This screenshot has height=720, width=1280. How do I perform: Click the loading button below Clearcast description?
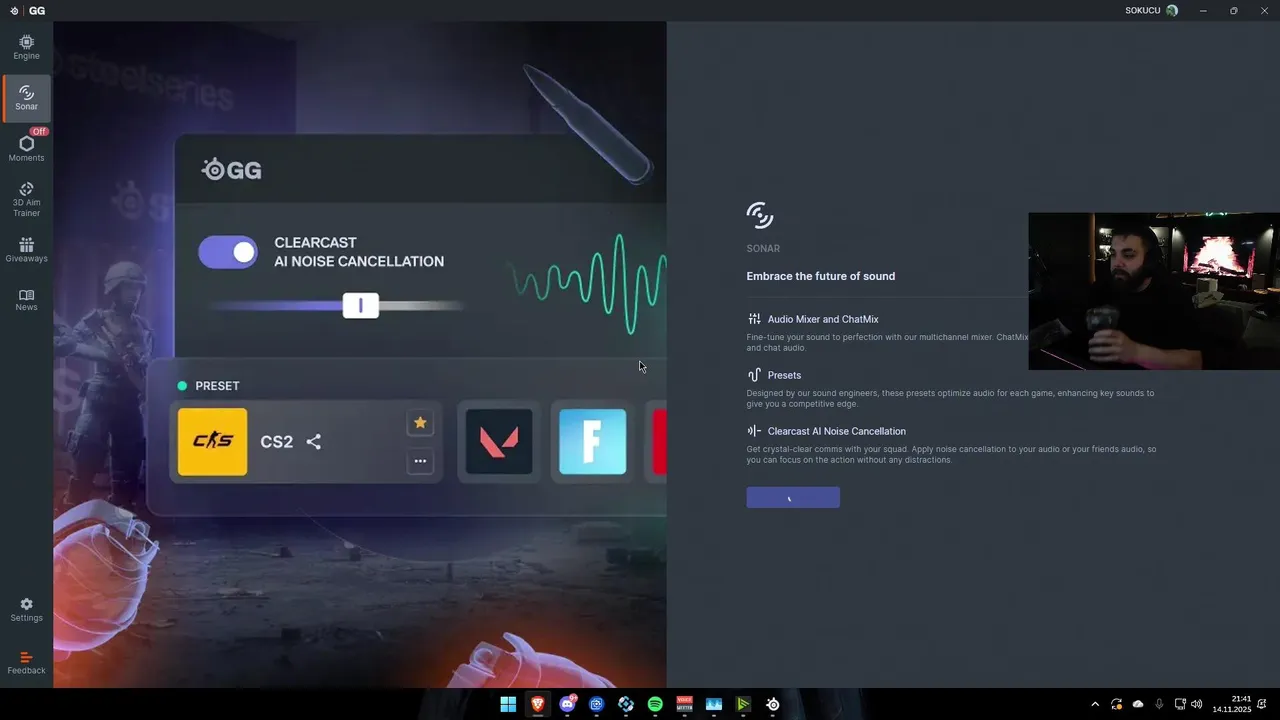tap(793, 497)
